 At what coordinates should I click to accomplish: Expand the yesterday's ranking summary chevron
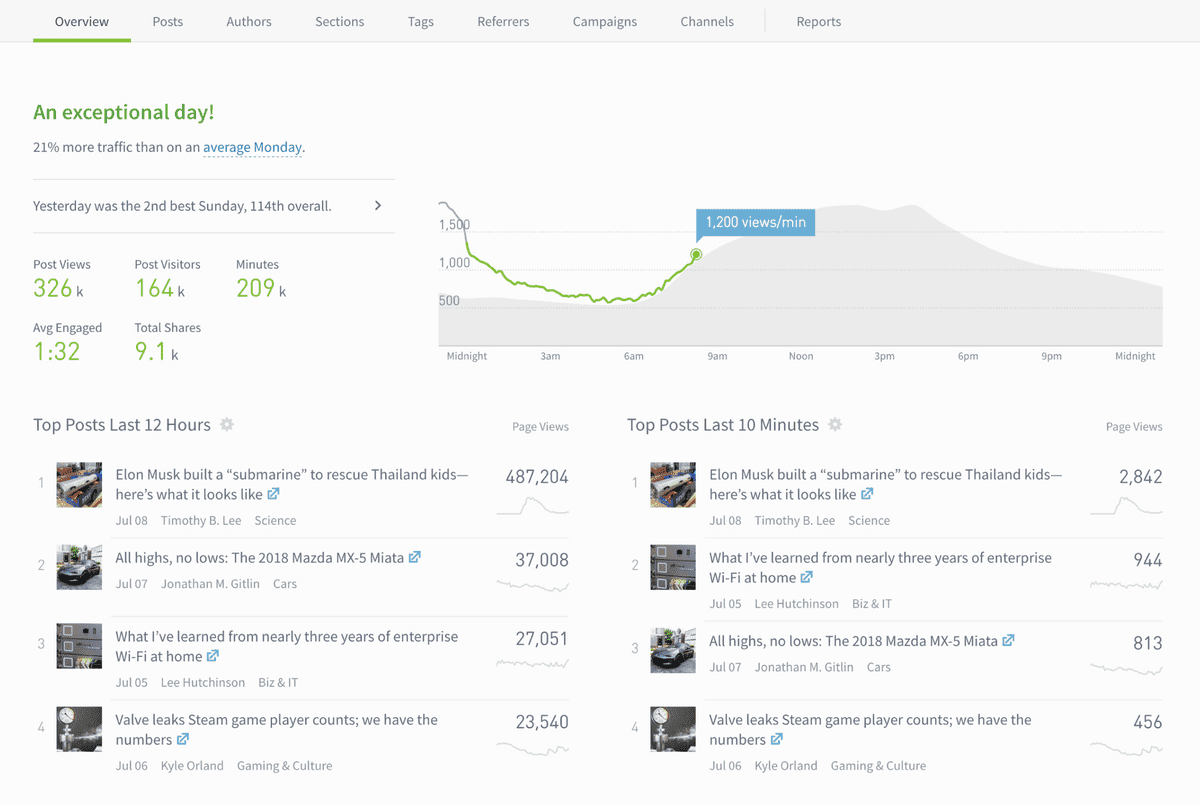[x=378, y=206]
